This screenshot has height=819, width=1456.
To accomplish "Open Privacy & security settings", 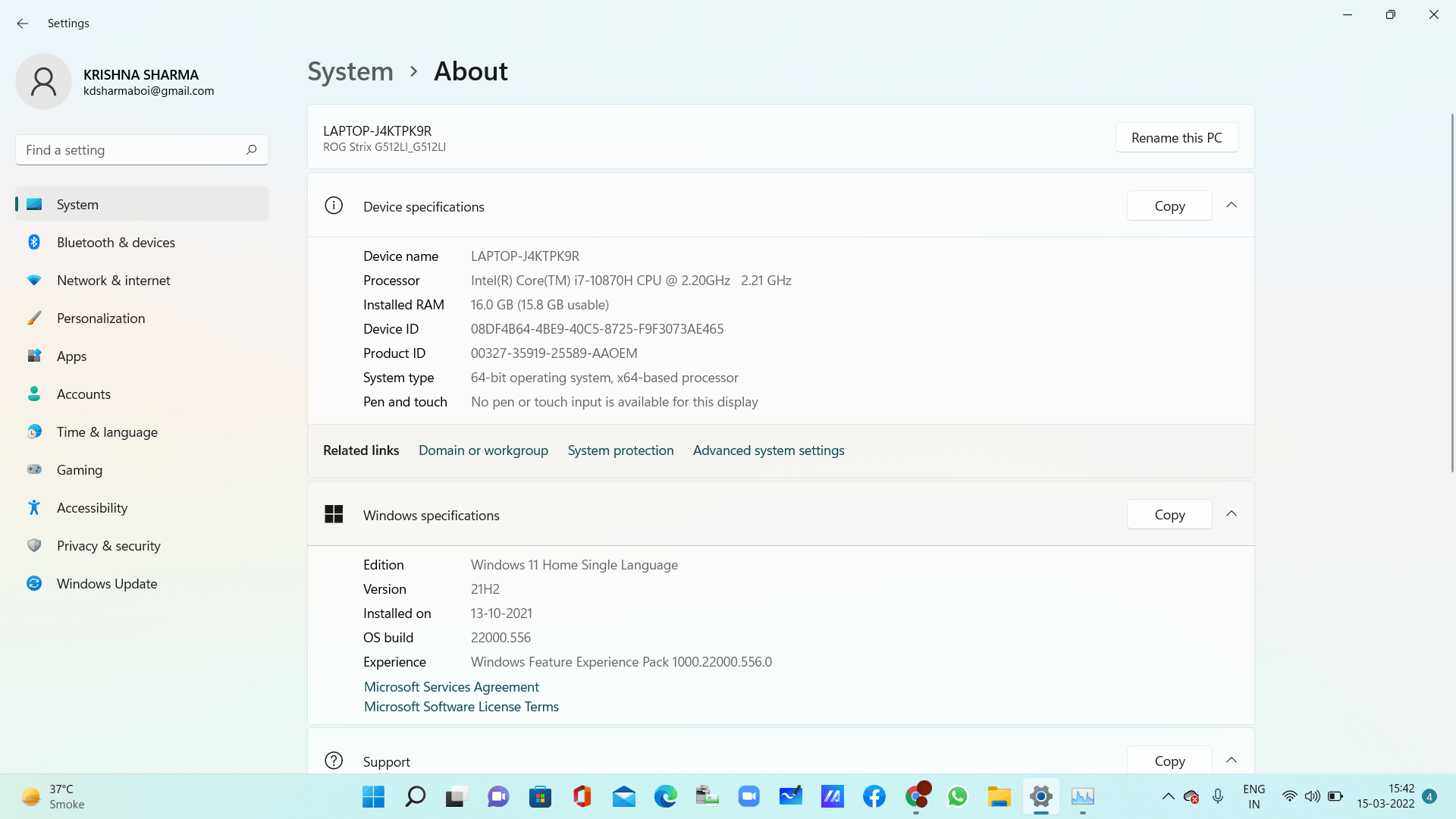I will coord(108,546).
